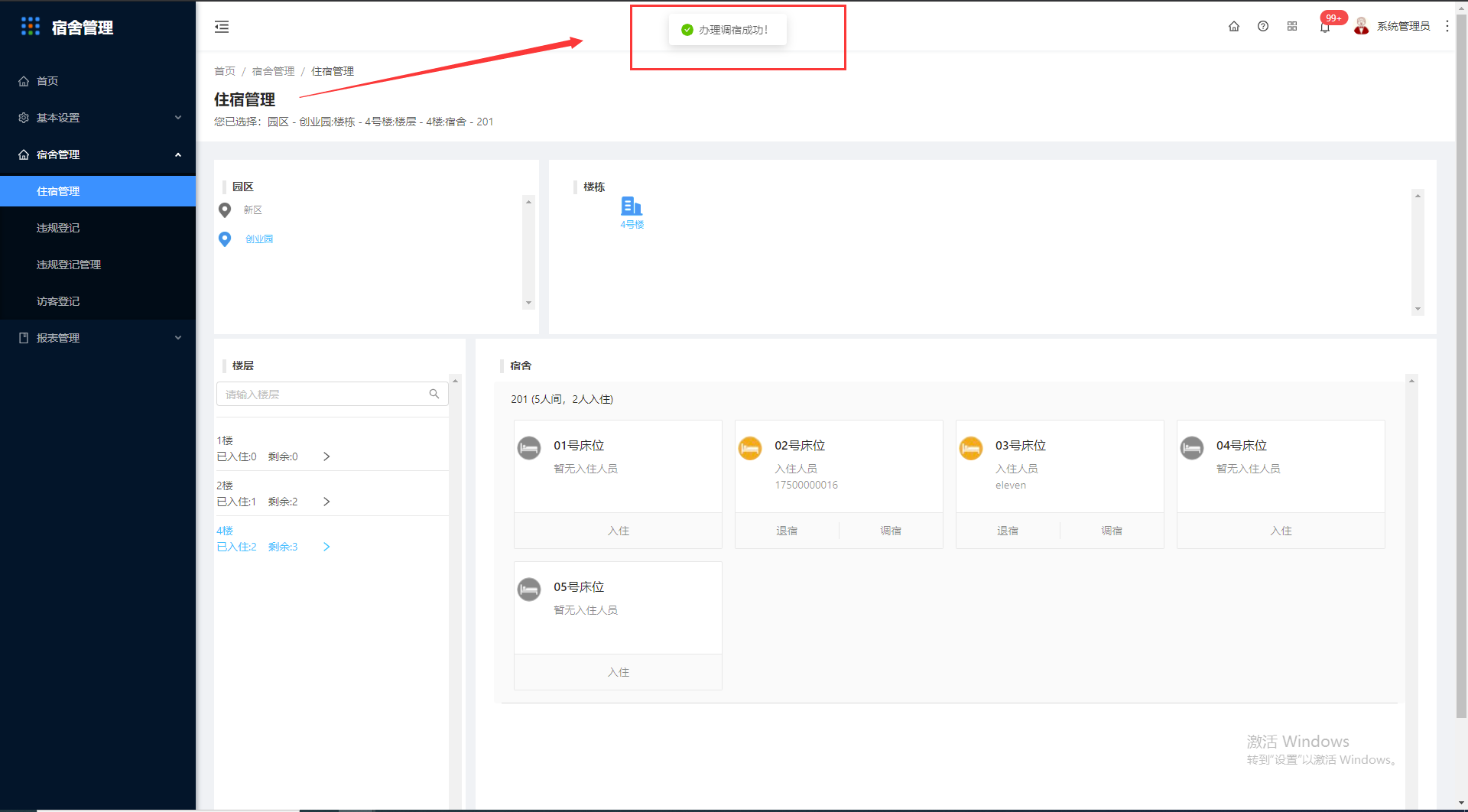Click 首页 breadcrumb link
1468x812 pixels.
[225, 71]
